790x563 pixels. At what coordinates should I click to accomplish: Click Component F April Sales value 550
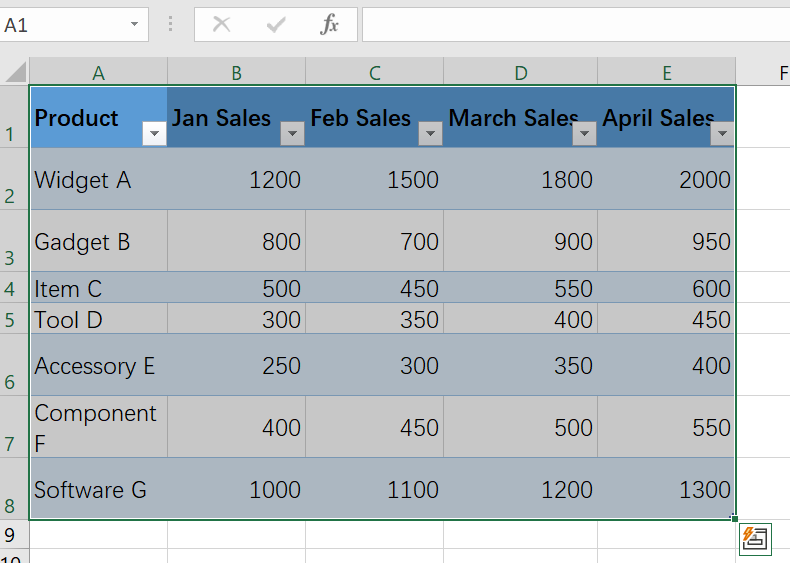pyautogui.click(x=666, y=427)
